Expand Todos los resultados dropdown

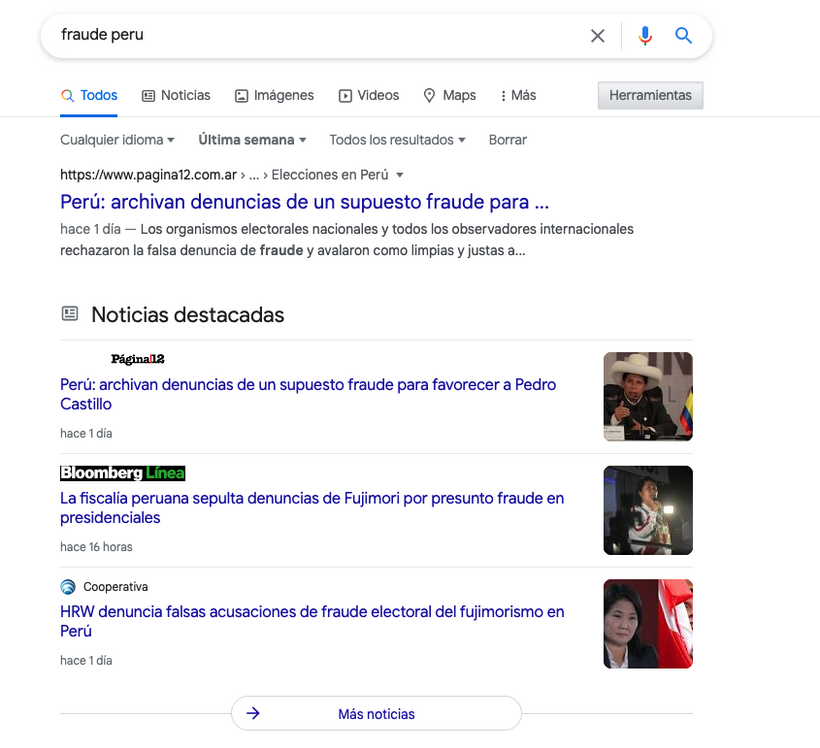click(397, 140)
